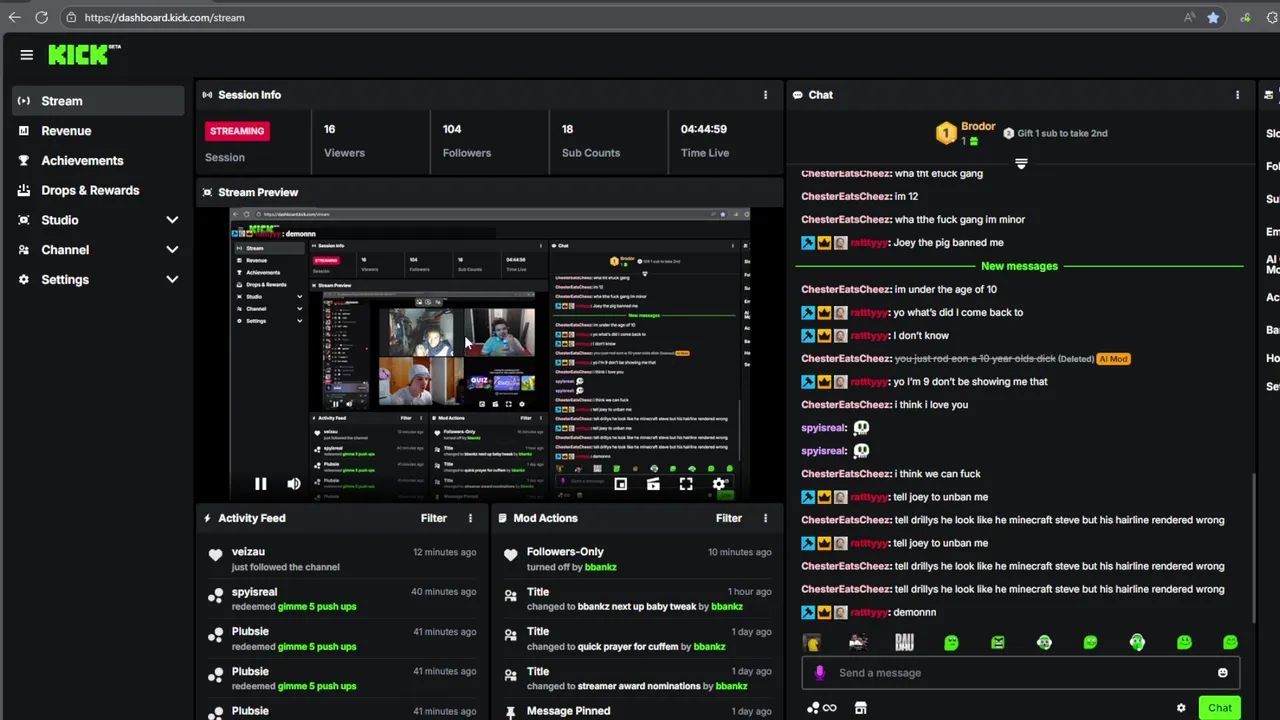Open the Stream sidebar item
This screenshot has width=1280, height=720.
pyautogui.click(x=98, y=101)
